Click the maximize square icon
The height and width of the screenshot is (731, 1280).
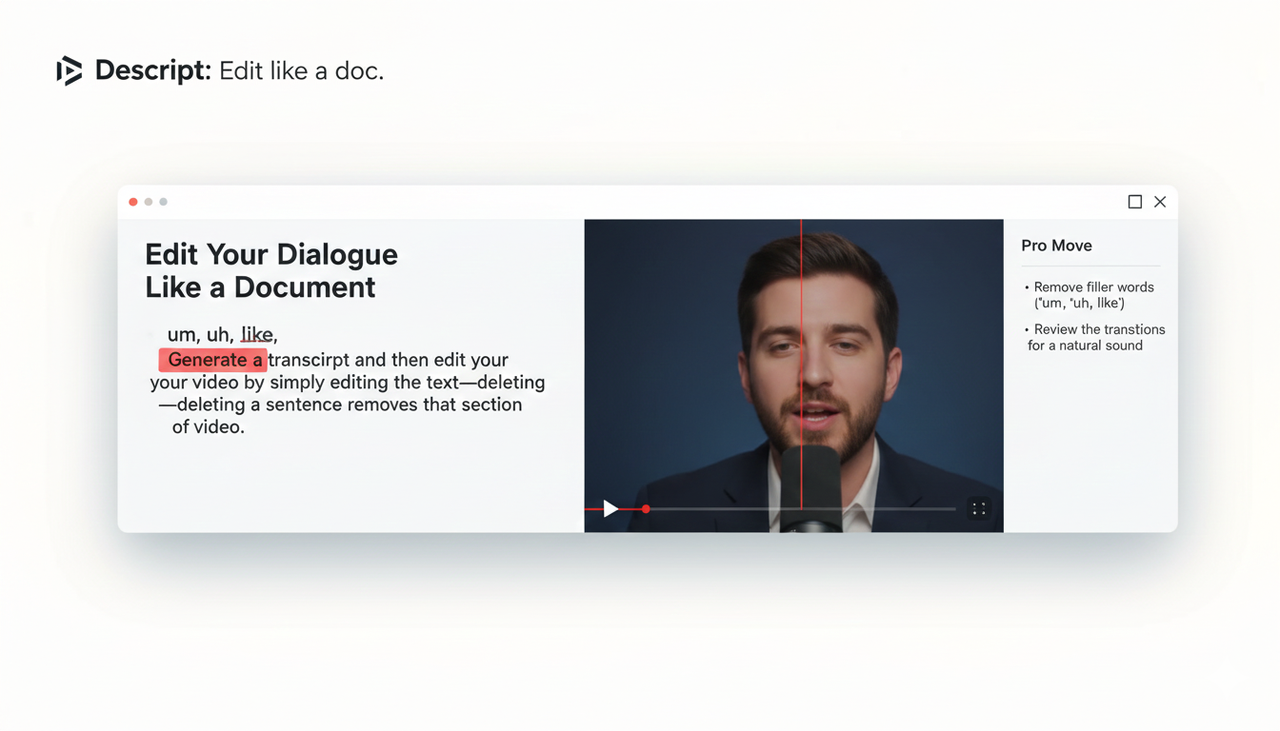click(1134, 201)
